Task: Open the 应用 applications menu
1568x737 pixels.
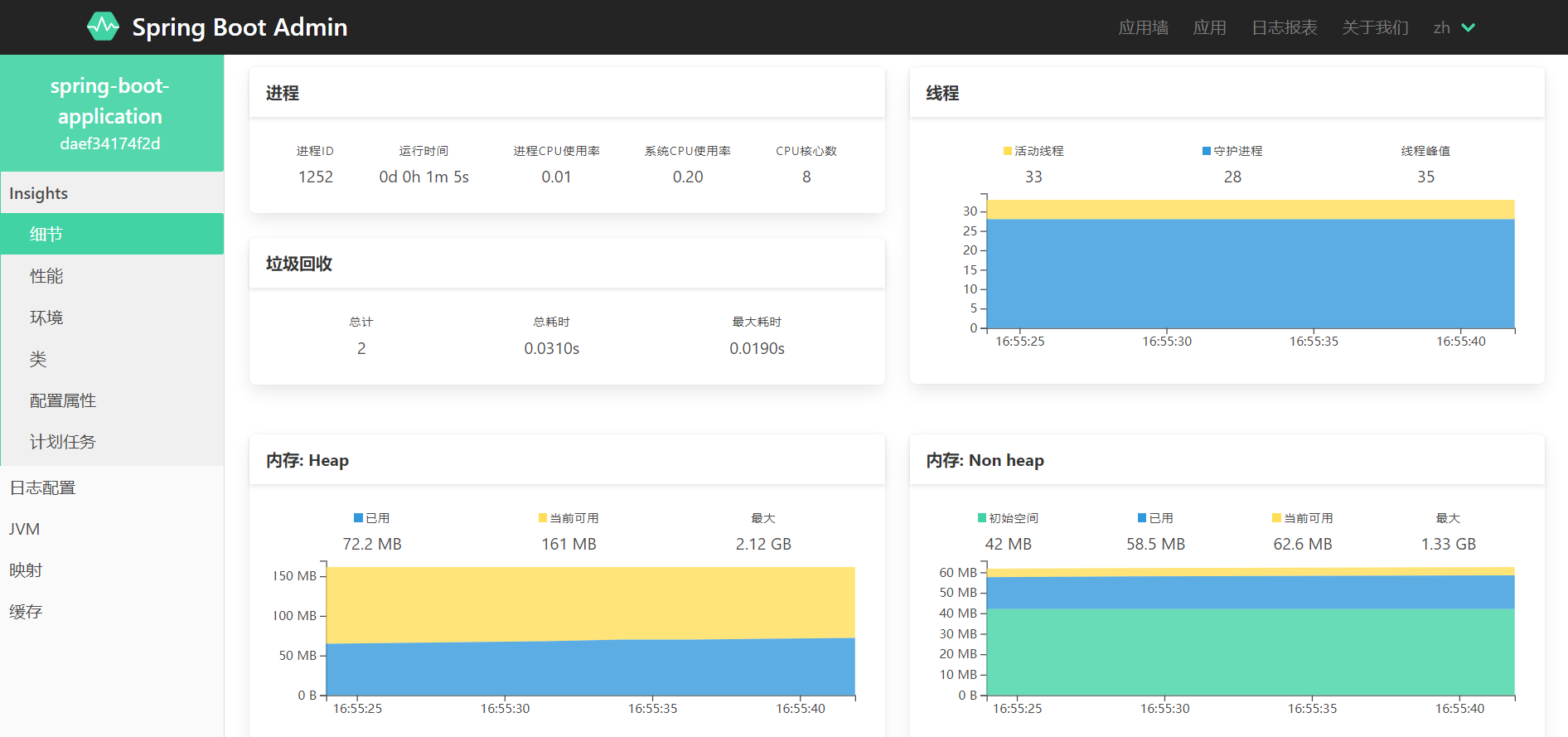Action: [1209, 27]
